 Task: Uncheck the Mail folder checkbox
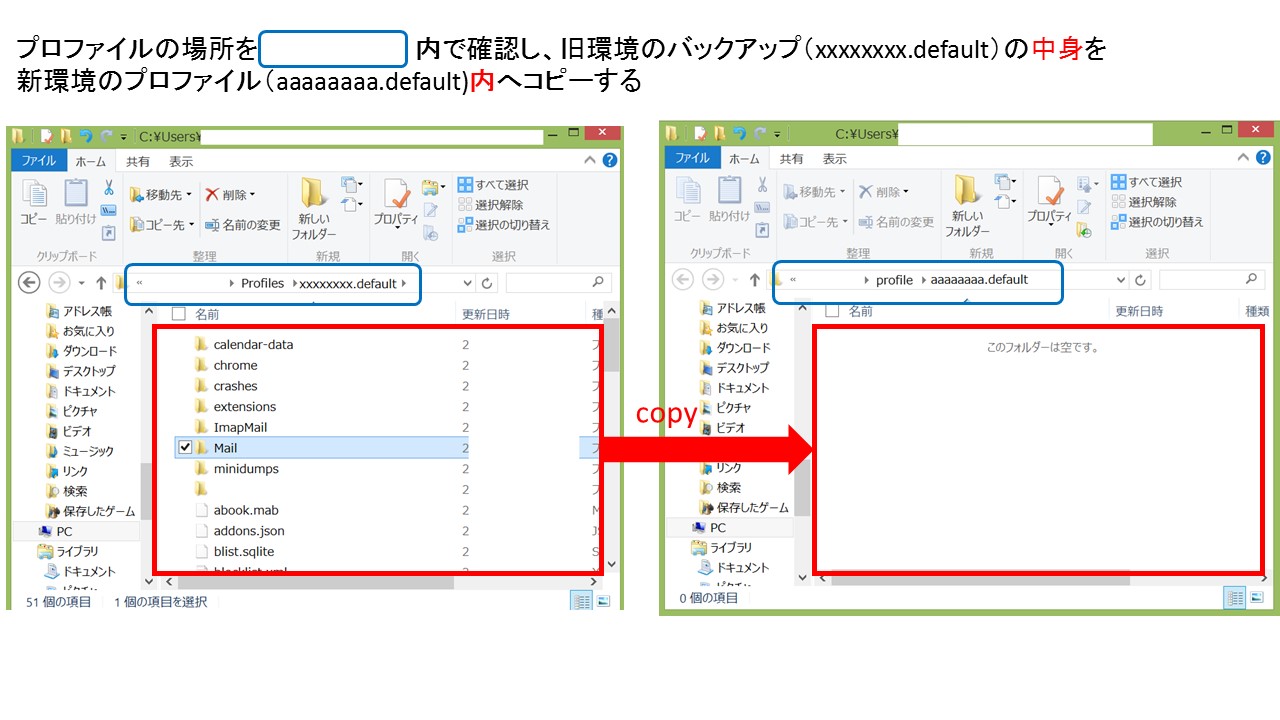(x=184, y=448)
